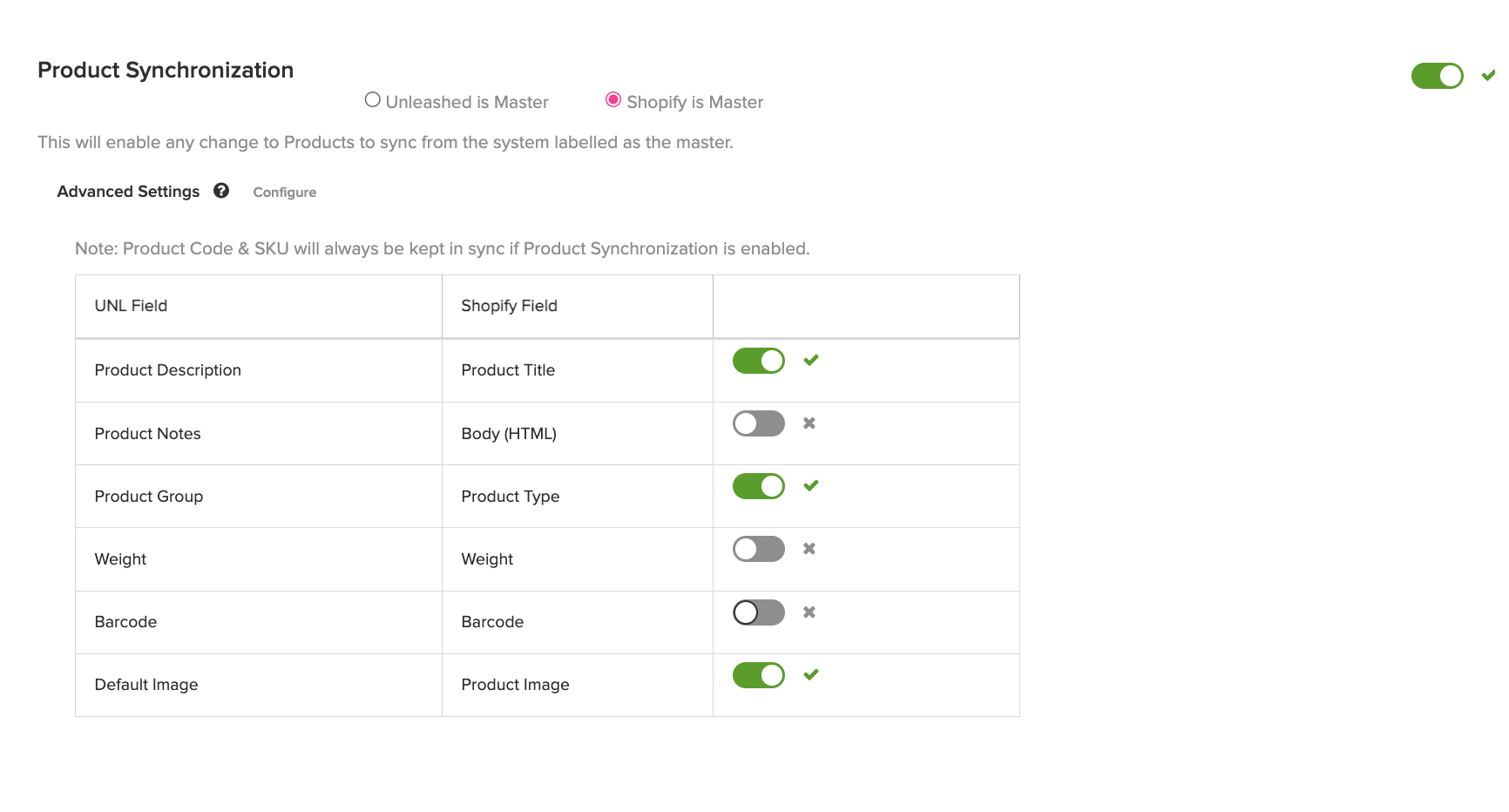
Task: Click the checkmark next to the master sync toggle
Action: pyautogui.click(x=1487, y=76)
